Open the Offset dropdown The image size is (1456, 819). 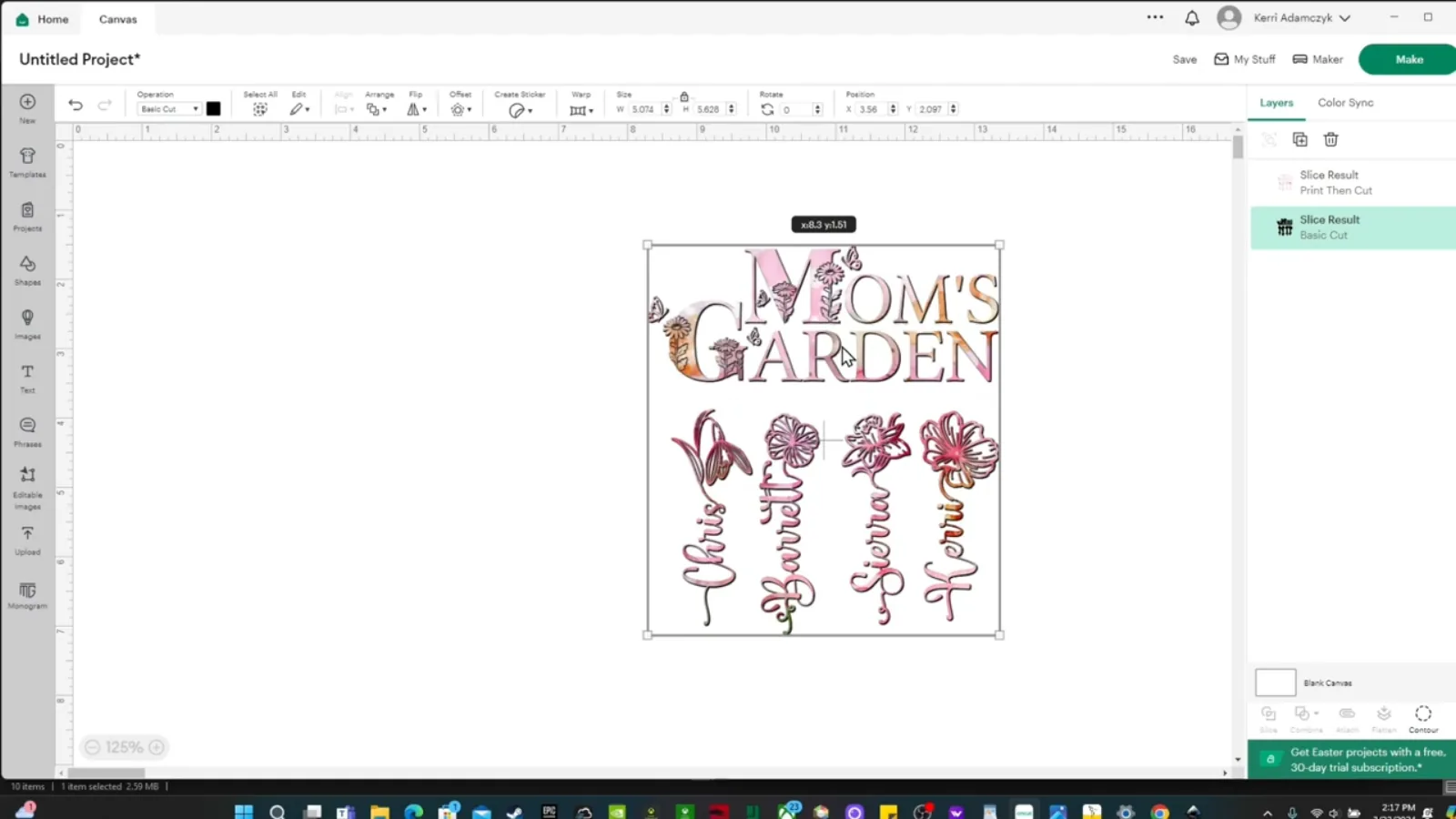tap(460, 109)
